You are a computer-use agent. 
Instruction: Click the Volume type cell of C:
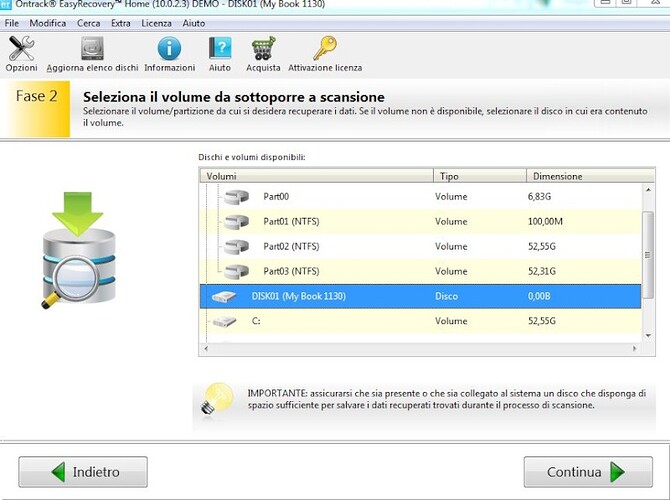[451, 321]
